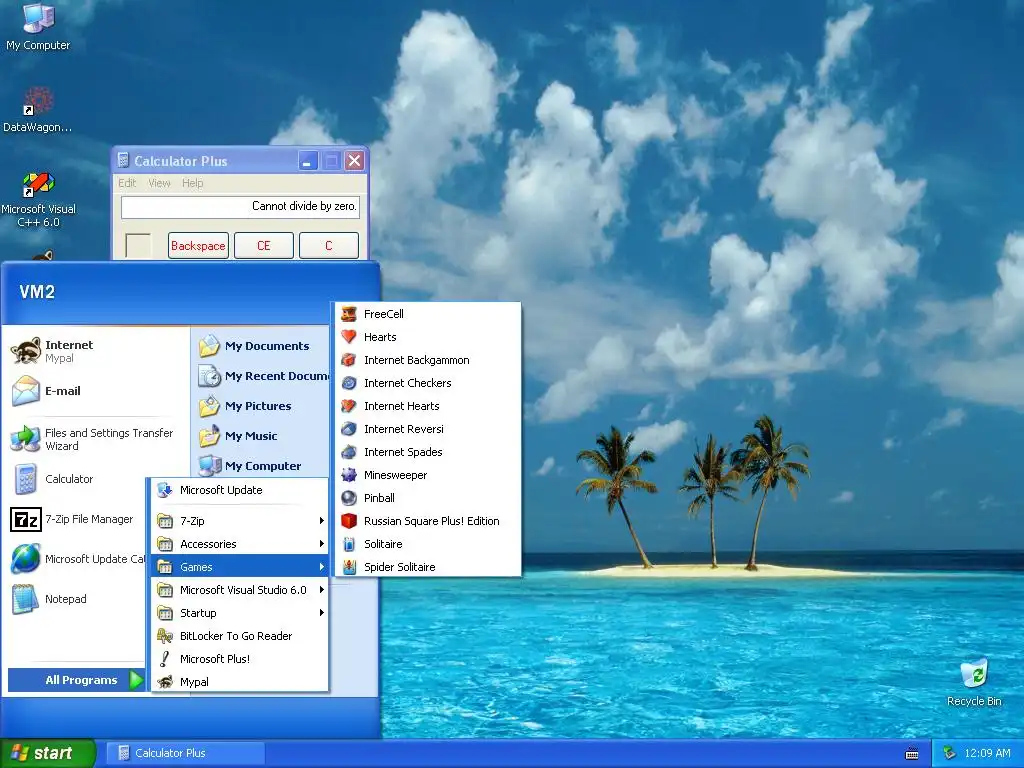Open the E-mail envelope icon
This screenshot has width=1024, height=768.
coord(26,391)
